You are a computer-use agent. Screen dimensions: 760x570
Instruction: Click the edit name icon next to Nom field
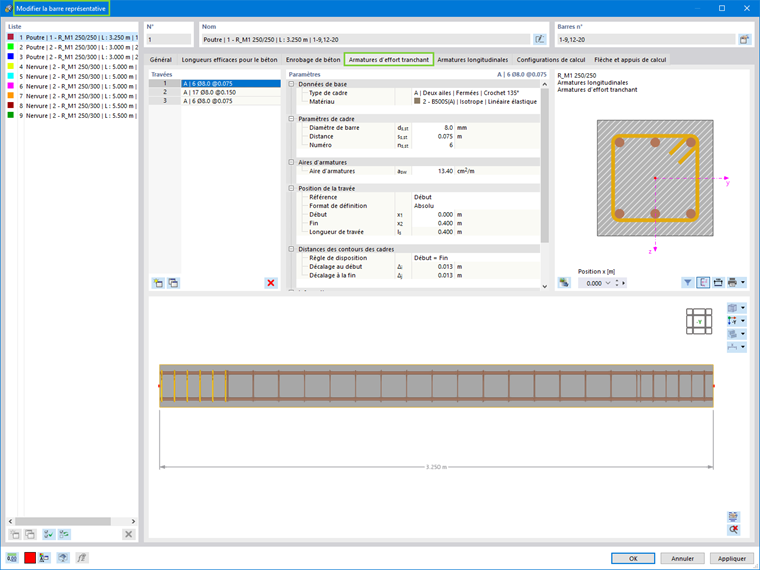(x=539, y=40)
